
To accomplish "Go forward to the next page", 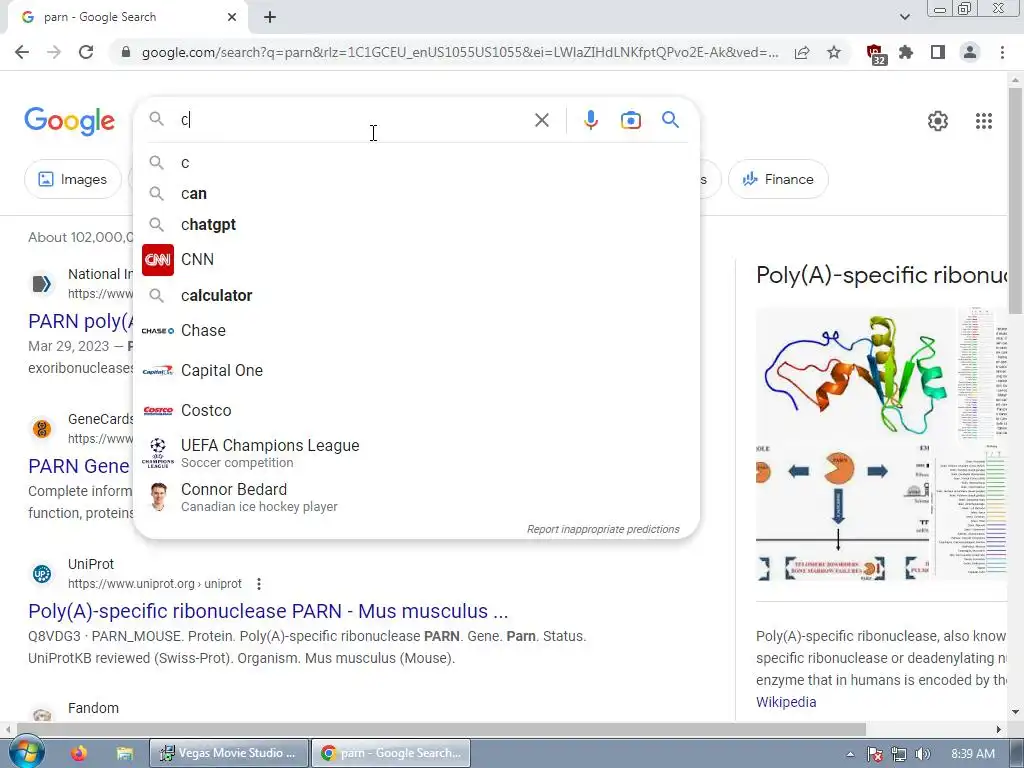I will (54, 52).
